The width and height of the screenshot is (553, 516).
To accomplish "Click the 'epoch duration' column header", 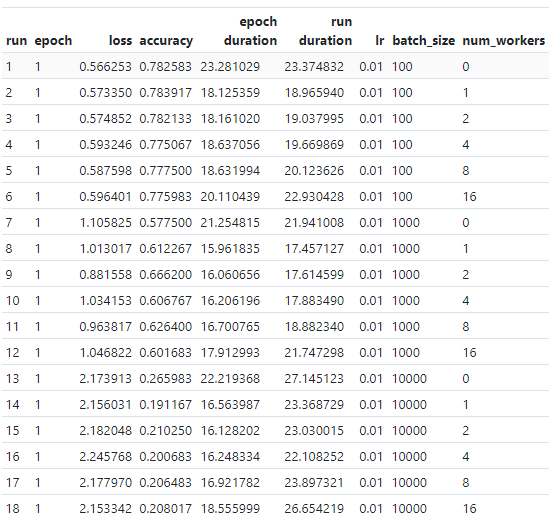I will [250, 31].
